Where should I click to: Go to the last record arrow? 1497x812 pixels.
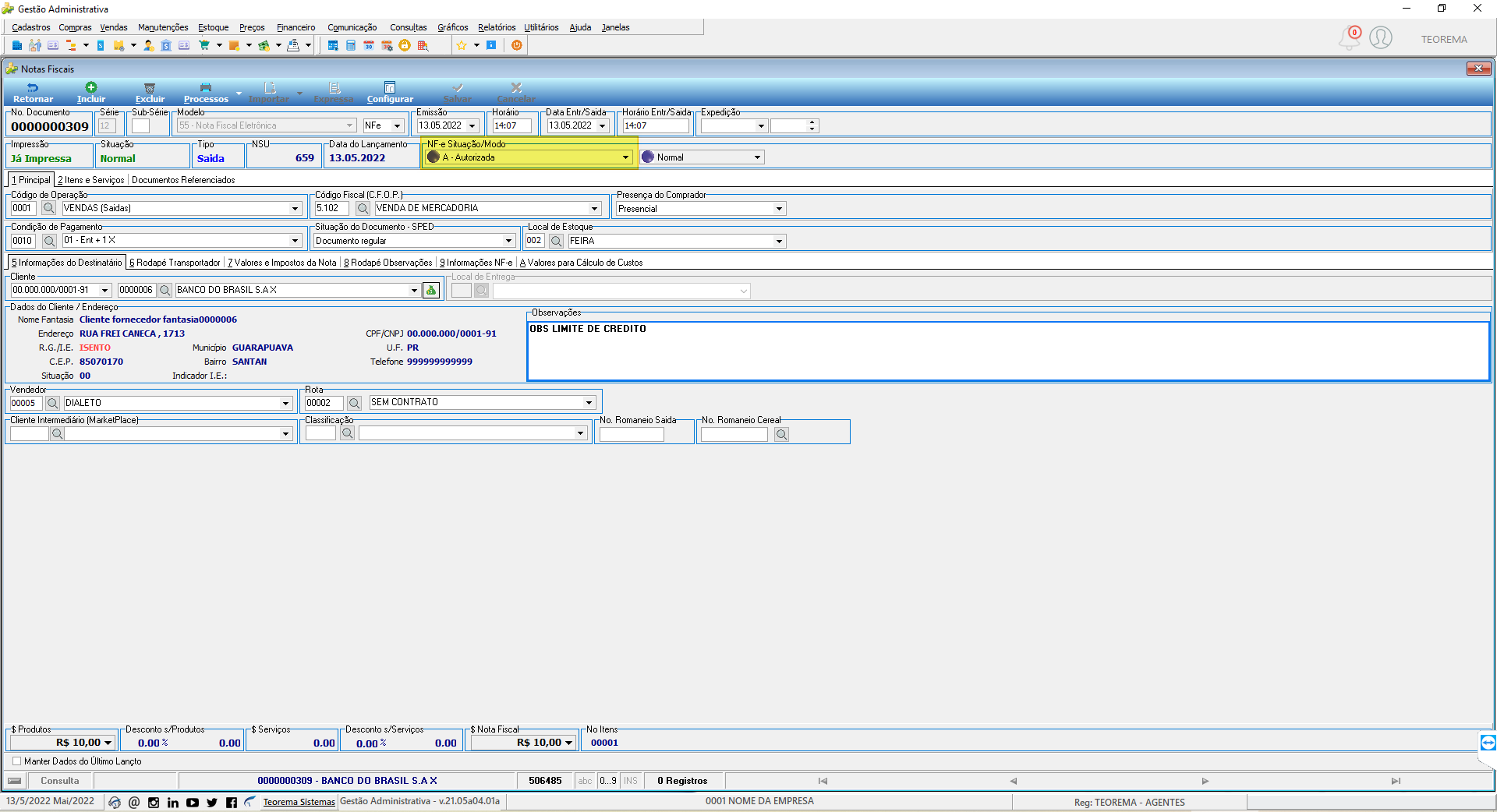tap(1396, 781)
